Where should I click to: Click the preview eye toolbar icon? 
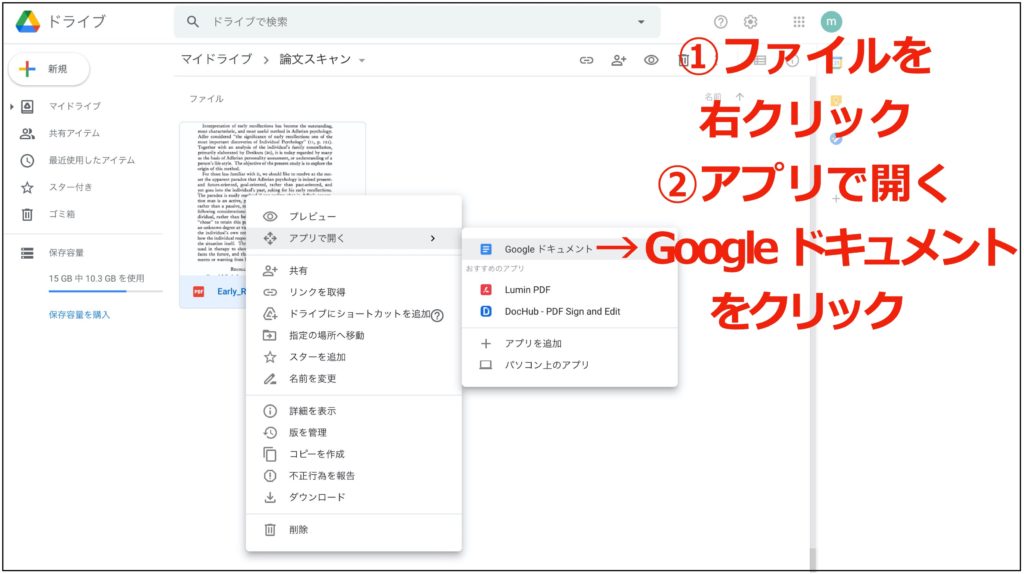point(651,60)
